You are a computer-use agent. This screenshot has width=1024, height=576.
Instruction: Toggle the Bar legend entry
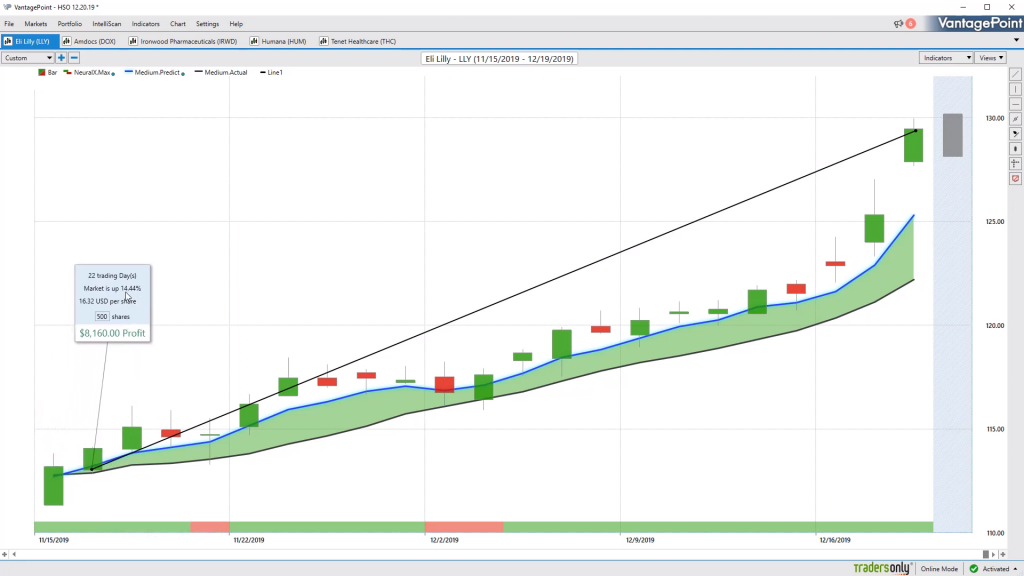48,72
